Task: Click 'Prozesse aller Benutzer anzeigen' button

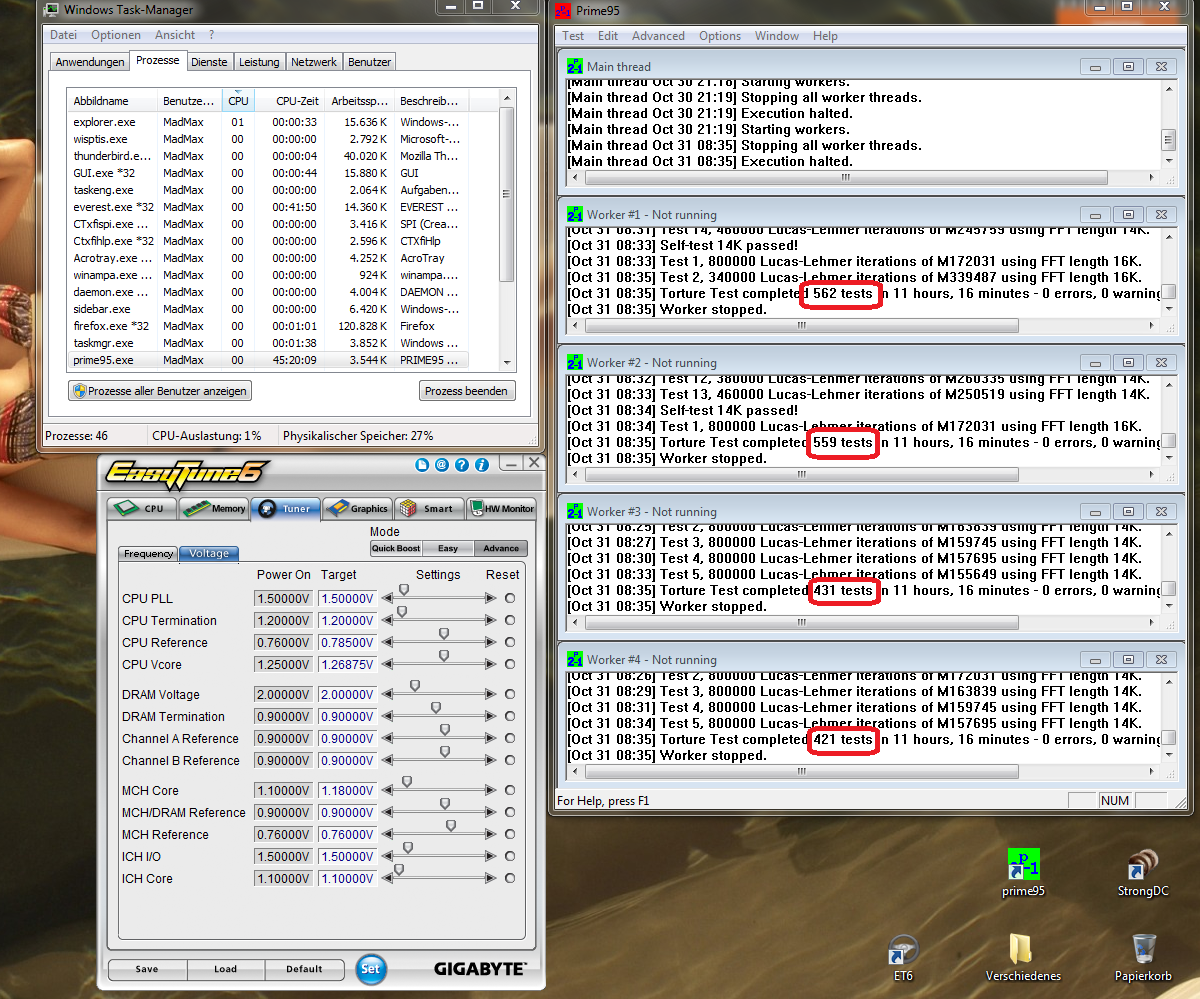Action: click(x=159, y=391)
